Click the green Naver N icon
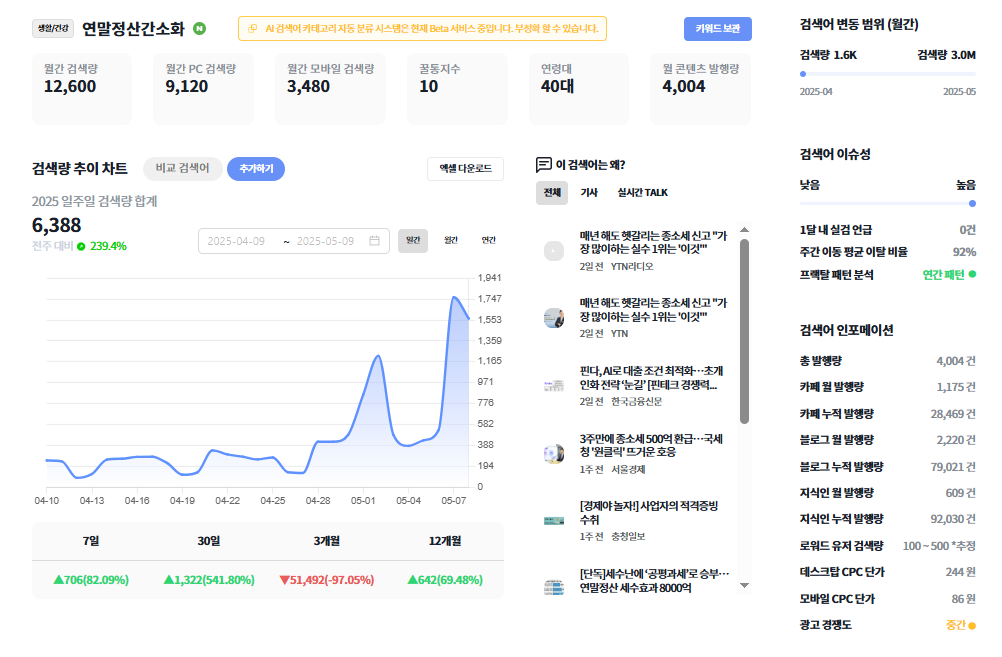 200,28
